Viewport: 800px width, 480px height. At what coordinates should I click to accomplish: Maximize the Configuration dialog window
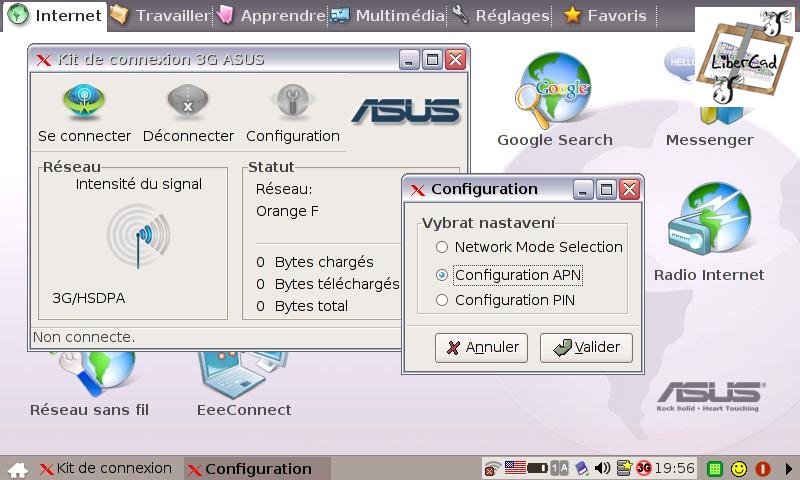[606, 190]
